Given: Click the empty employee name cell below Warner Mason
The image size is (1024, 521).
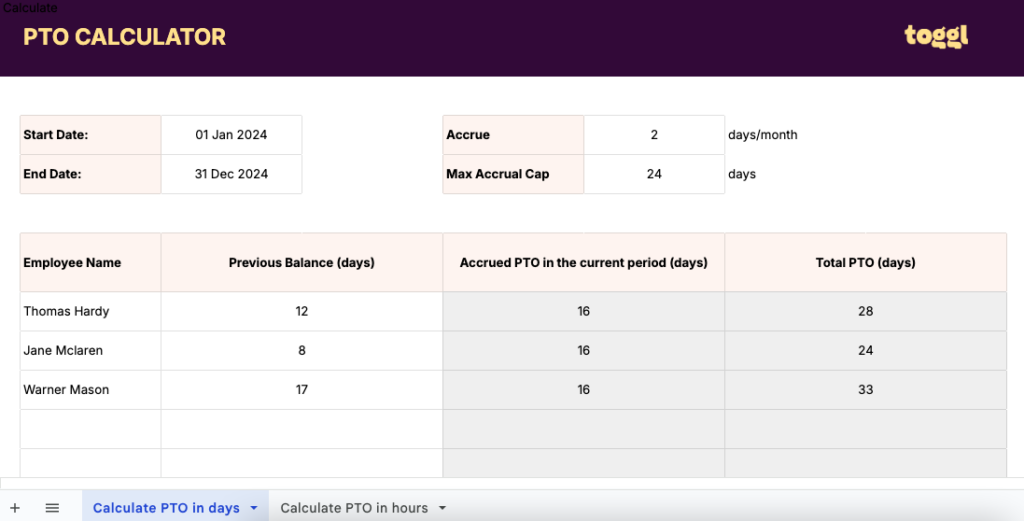Looking at the screenshot, I should tap(90, 428).
